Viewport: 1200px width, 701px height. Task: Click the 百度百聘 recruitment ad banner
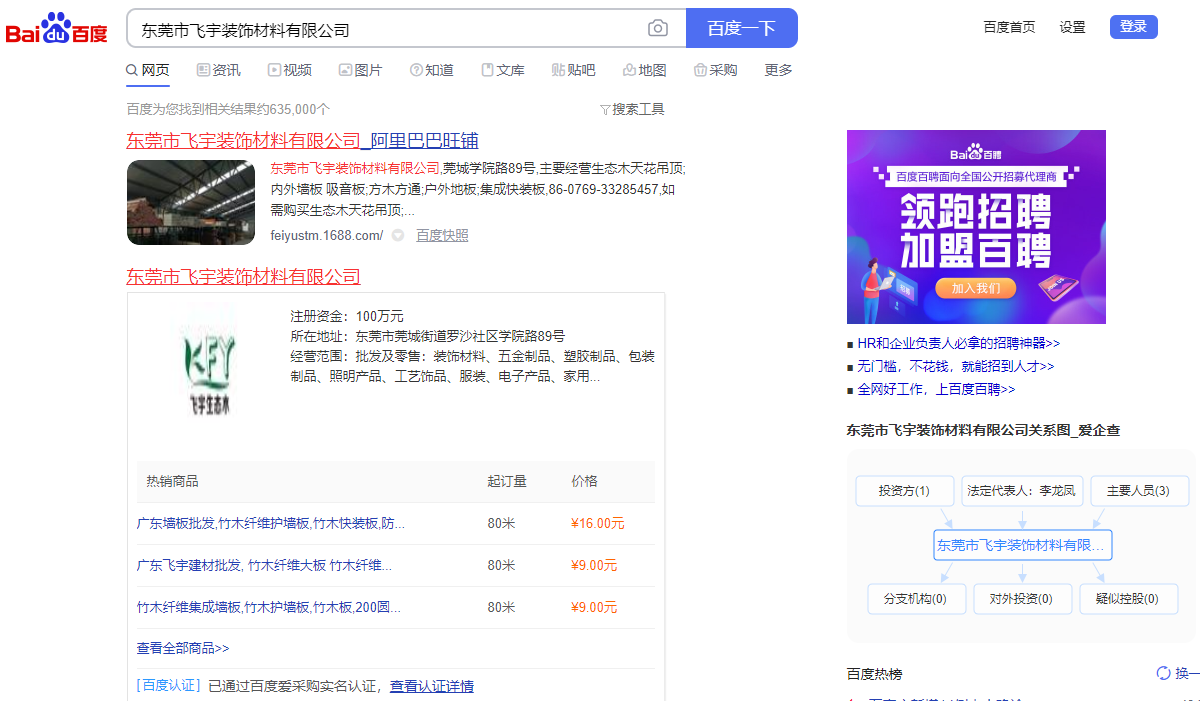(x=976, y=227)
